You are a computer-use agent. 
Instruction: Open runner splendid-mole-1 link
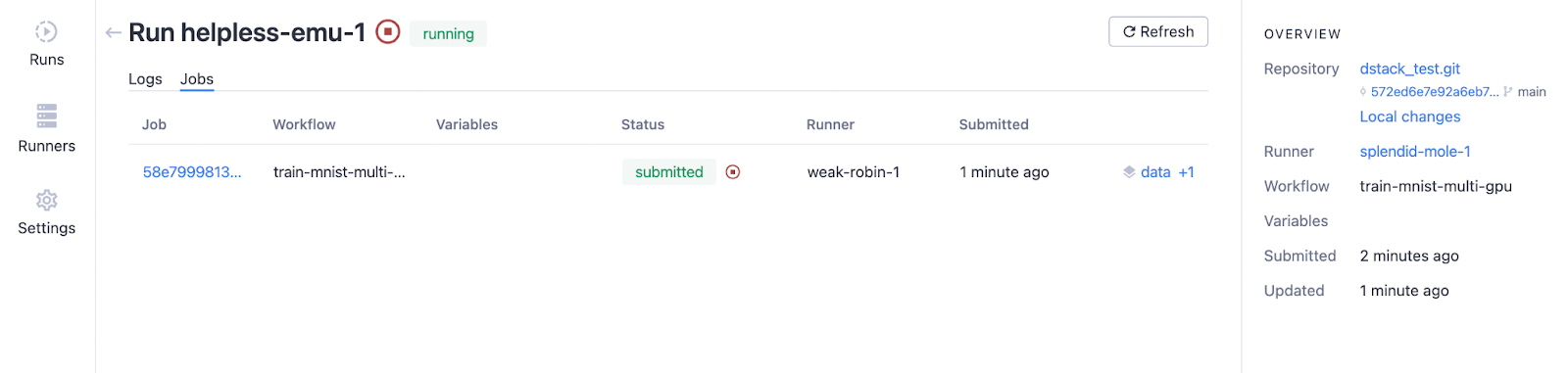(x=1415, y=152)
